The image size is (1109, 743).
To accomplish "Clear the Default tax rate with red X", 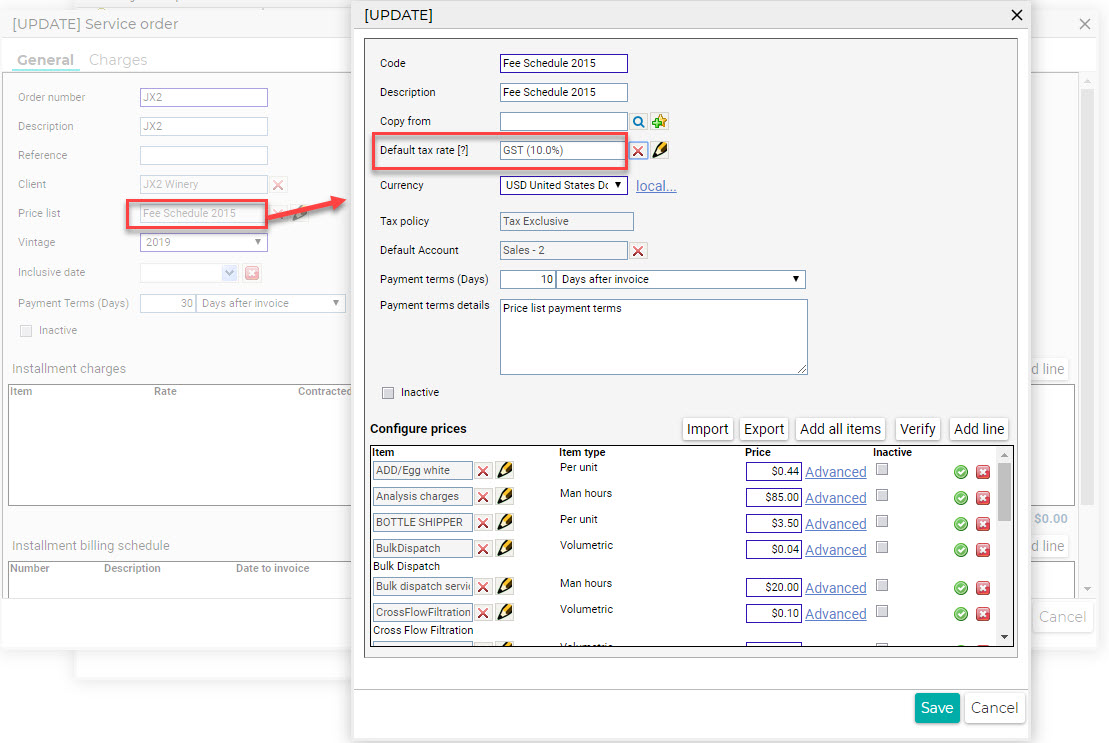I will (638, 151).
